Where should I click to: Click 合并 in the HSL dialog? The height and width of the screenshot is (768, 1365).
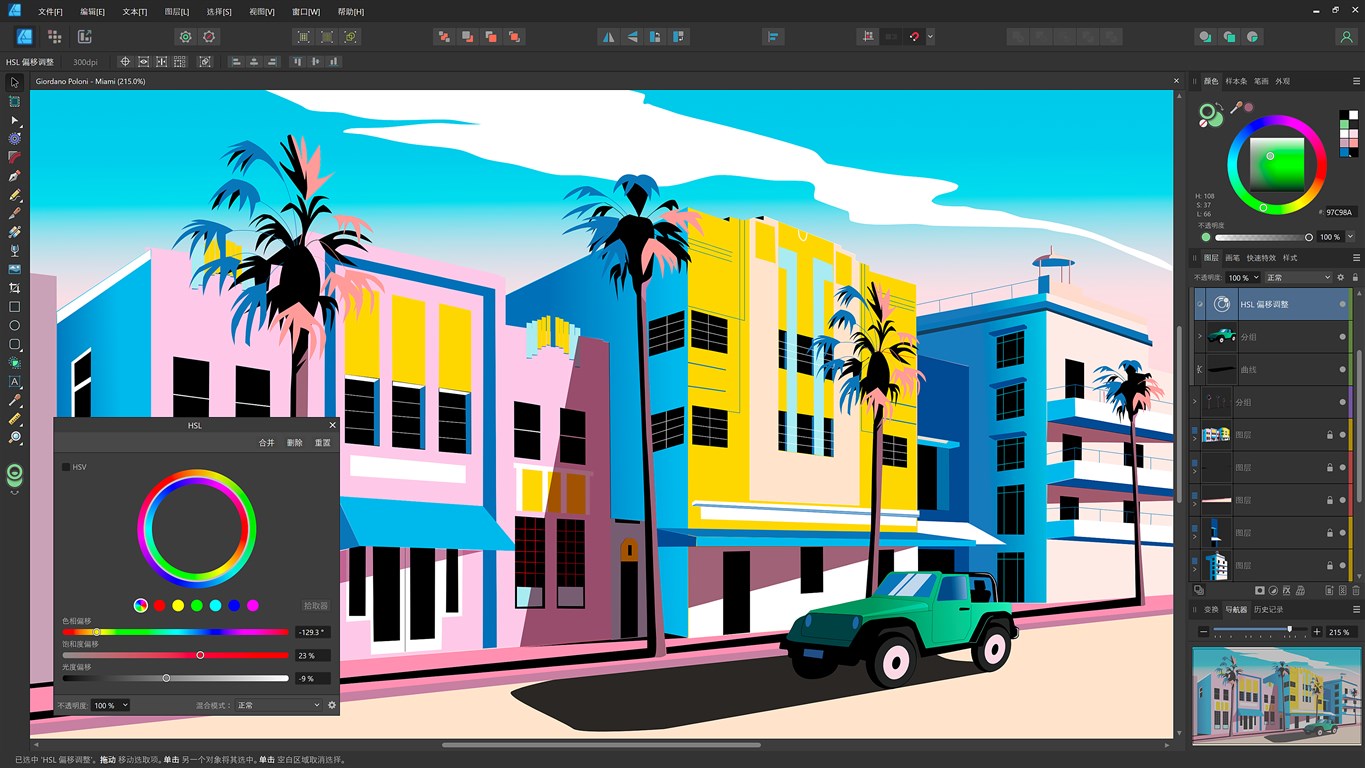pyautogui.click(x=265, y=442)
